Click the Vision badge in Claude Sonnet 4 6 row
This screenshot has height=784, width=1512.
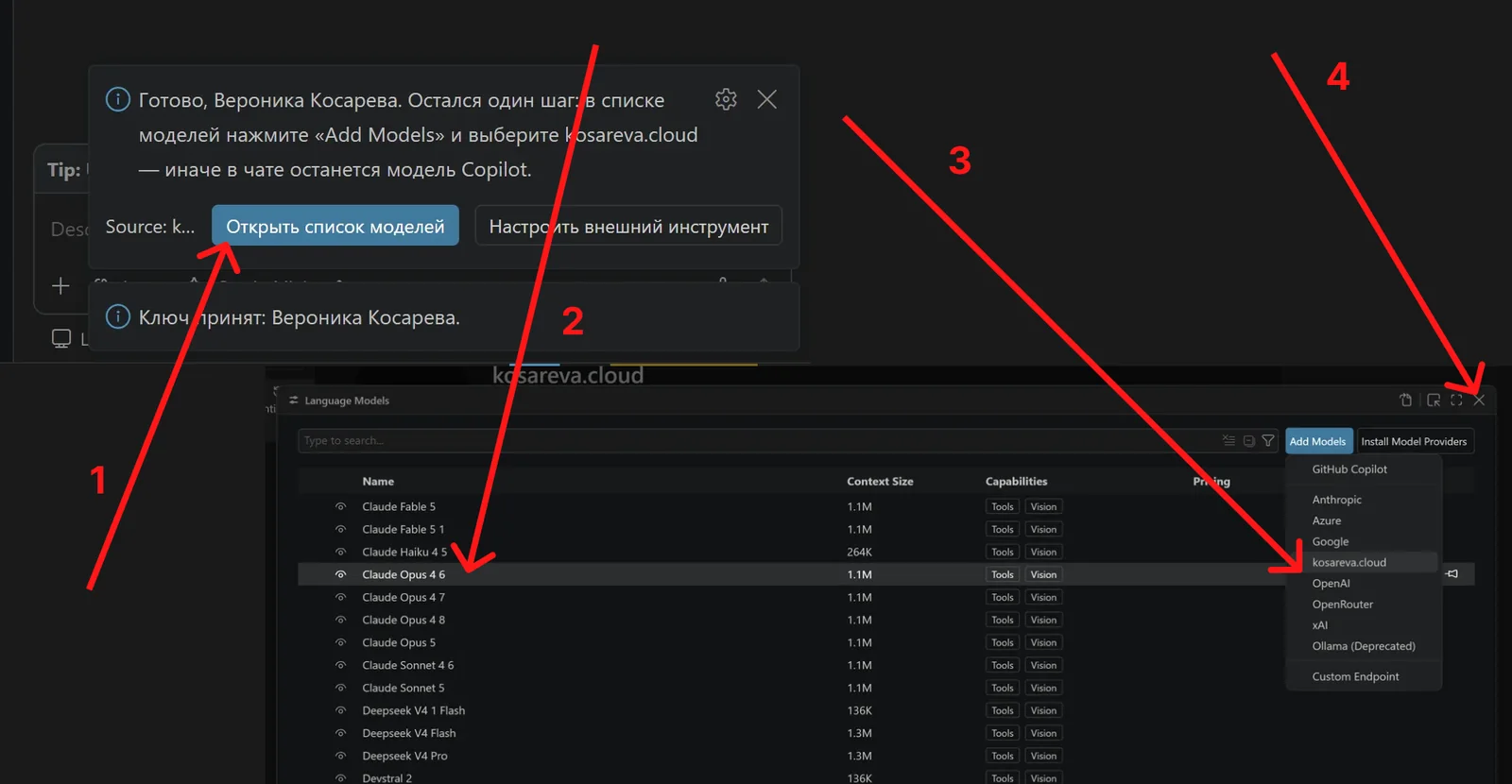1043,665
